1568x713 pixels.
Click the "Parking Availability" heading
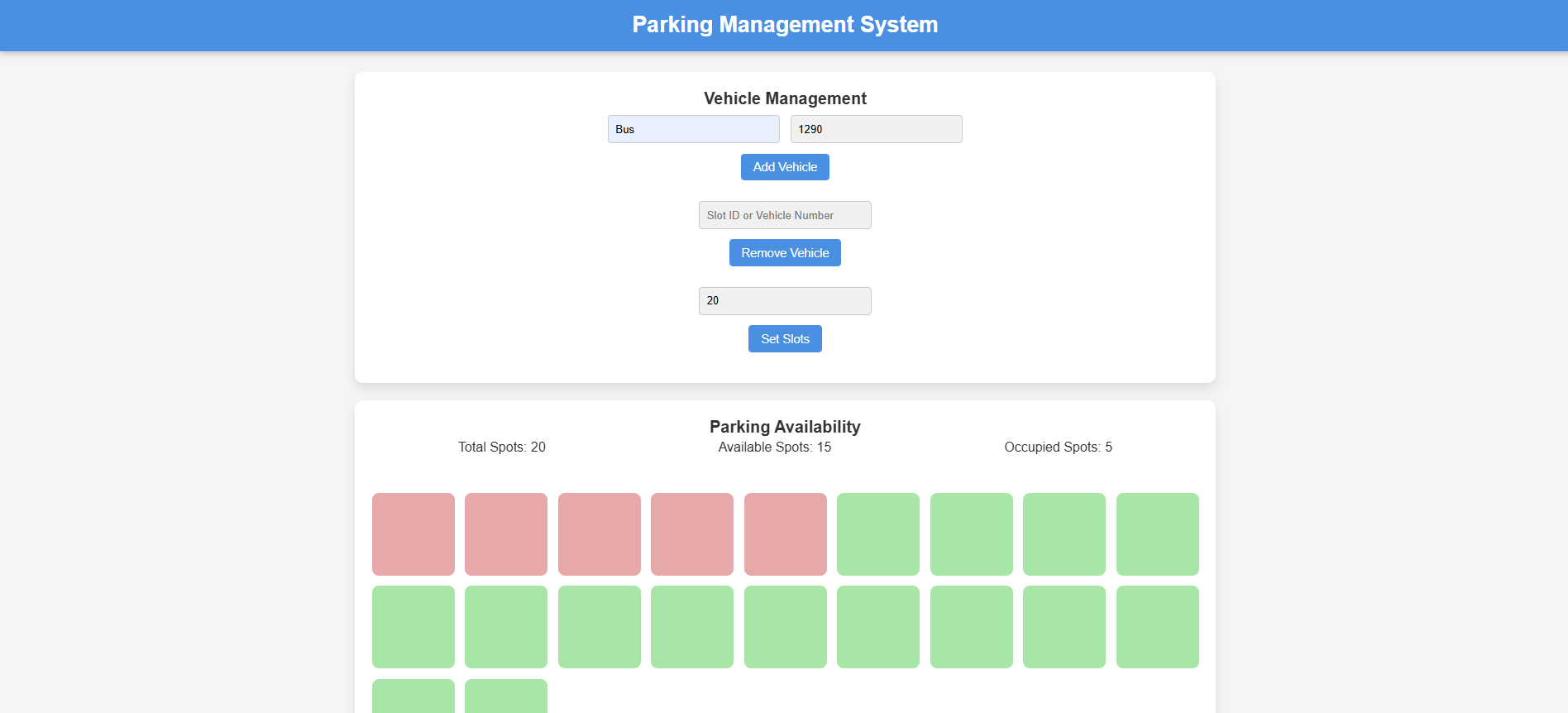coord(785,427)
